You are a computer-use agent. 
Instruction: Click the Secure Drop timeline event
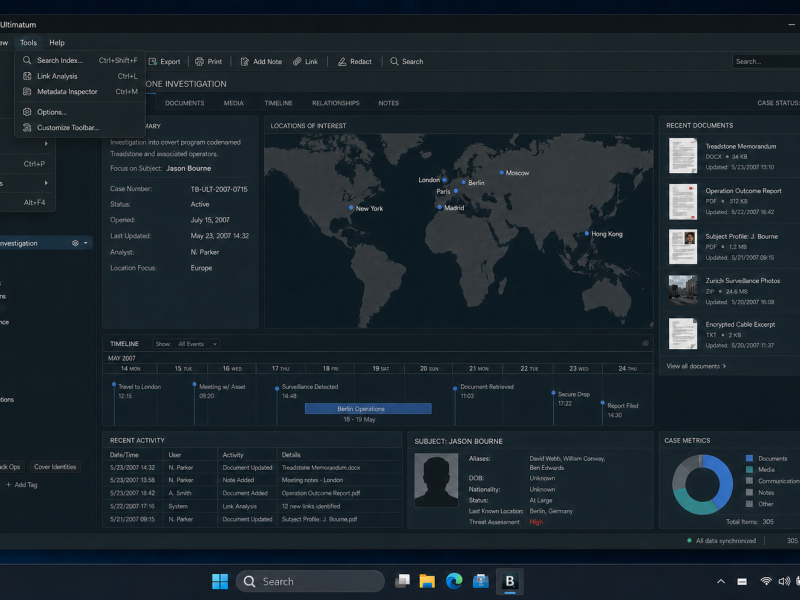coord(573,398)
